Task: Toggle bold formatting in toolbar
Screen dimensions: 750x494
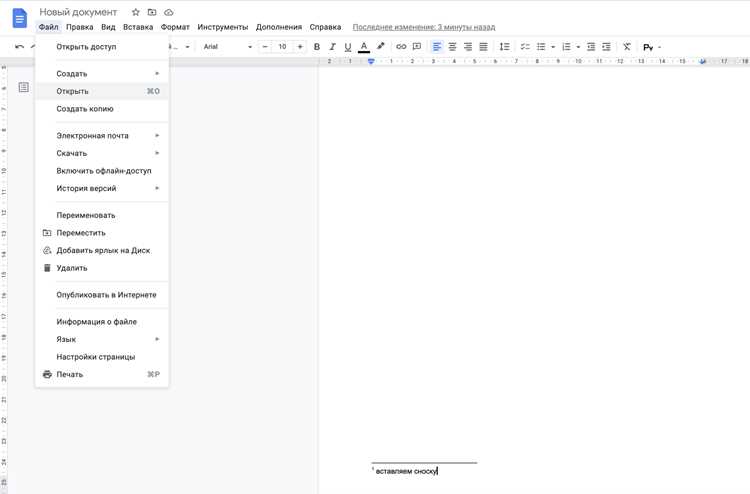Action: (x=317, y=47)
